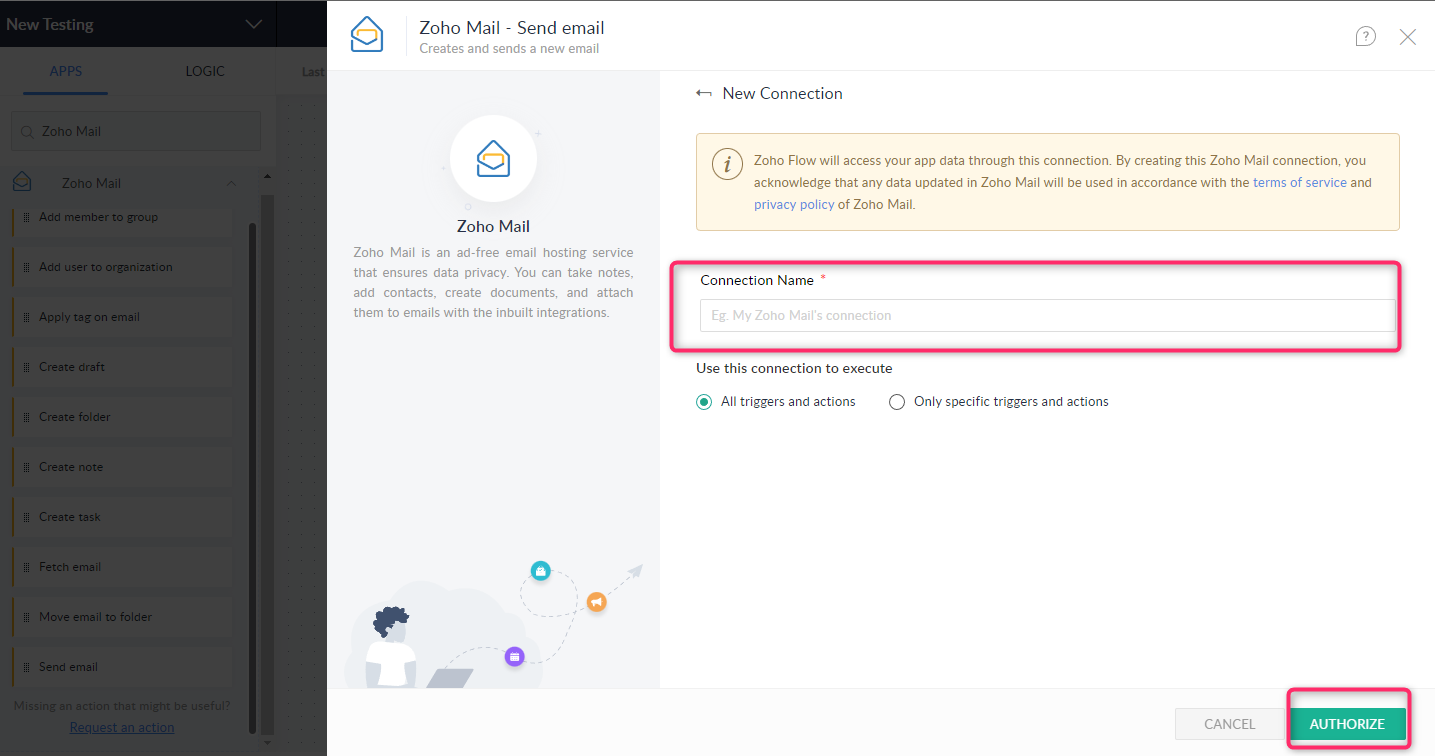Click the CANCEL button

1228,723
